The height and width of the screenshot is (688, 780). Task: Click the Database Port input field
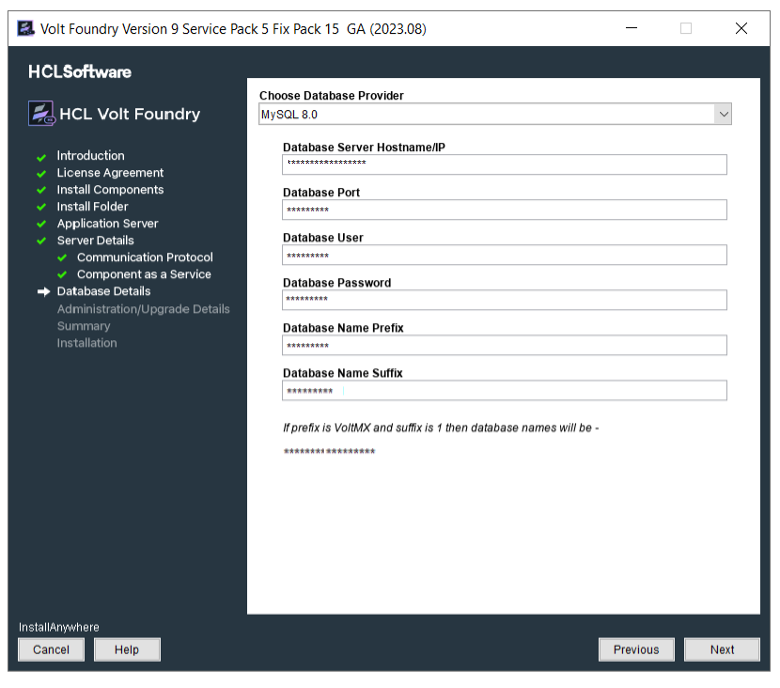click(x=504, y=210)
